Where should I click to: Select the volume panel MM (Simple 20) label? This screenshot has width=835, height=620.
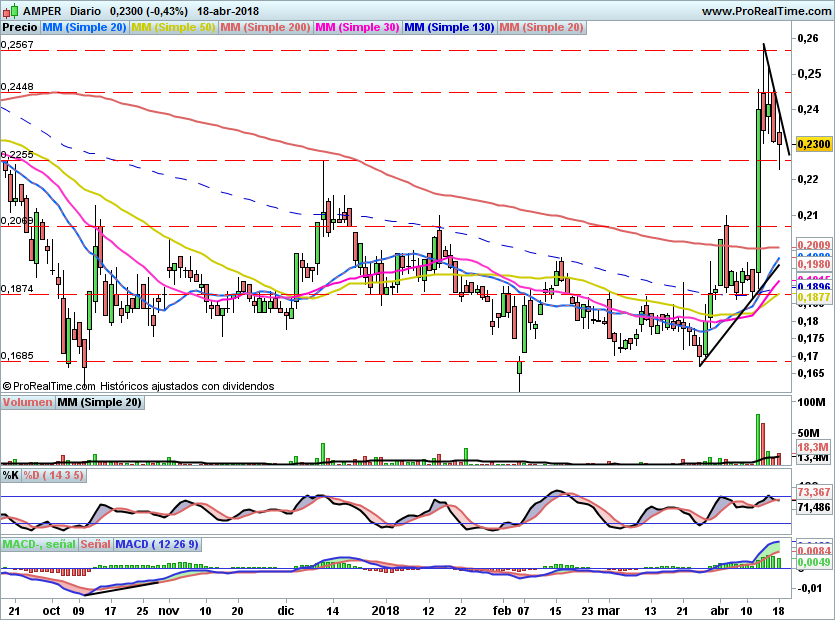point(99,402)
